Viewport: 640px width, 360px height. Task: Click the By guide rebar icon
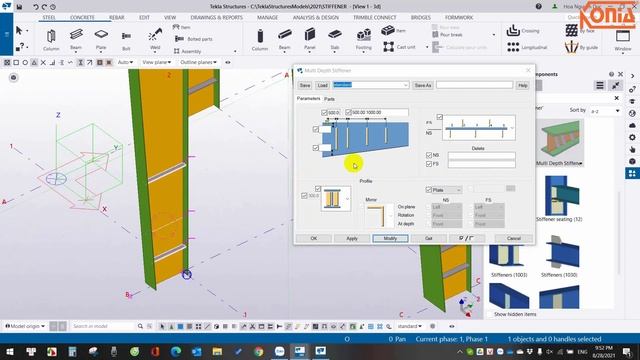pos(571,47)
